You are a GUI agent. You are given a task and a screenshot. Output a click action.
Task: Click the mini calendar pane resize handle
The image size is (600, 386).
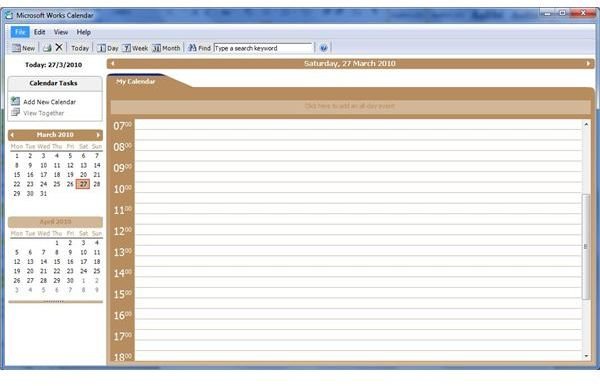[55, 302]
